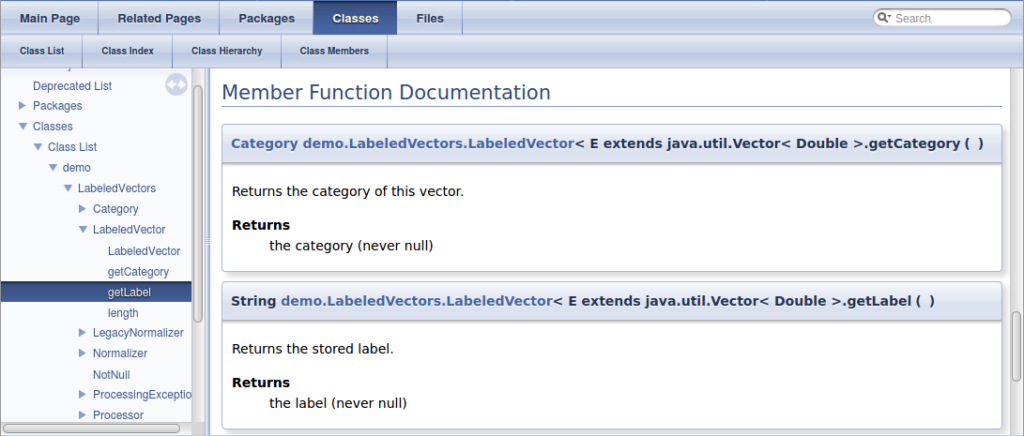
Task: Open the Class Hierarchy subtab
Action: pyautogui.click(x=227, y=51)
